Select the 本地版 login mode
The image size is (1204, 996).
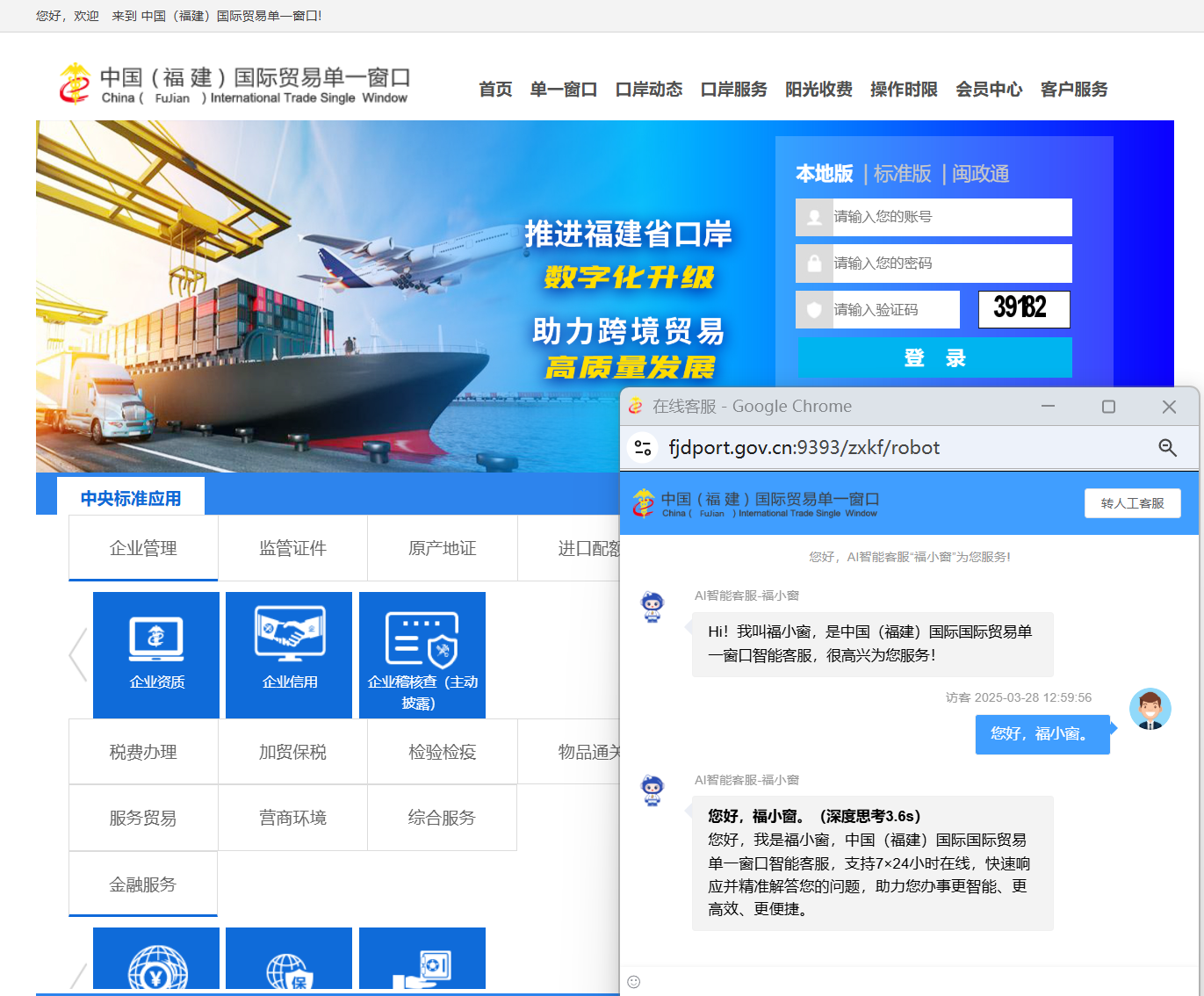tap(824, 174)
